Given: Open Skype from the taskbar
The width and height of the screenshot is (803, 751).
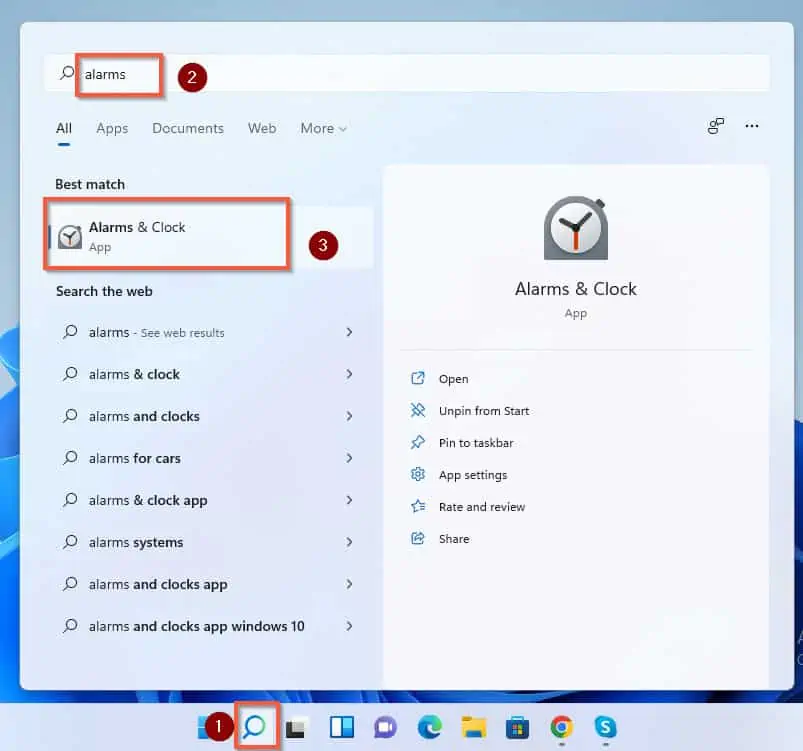Looking at the screenshot, I should click(605, 727).
